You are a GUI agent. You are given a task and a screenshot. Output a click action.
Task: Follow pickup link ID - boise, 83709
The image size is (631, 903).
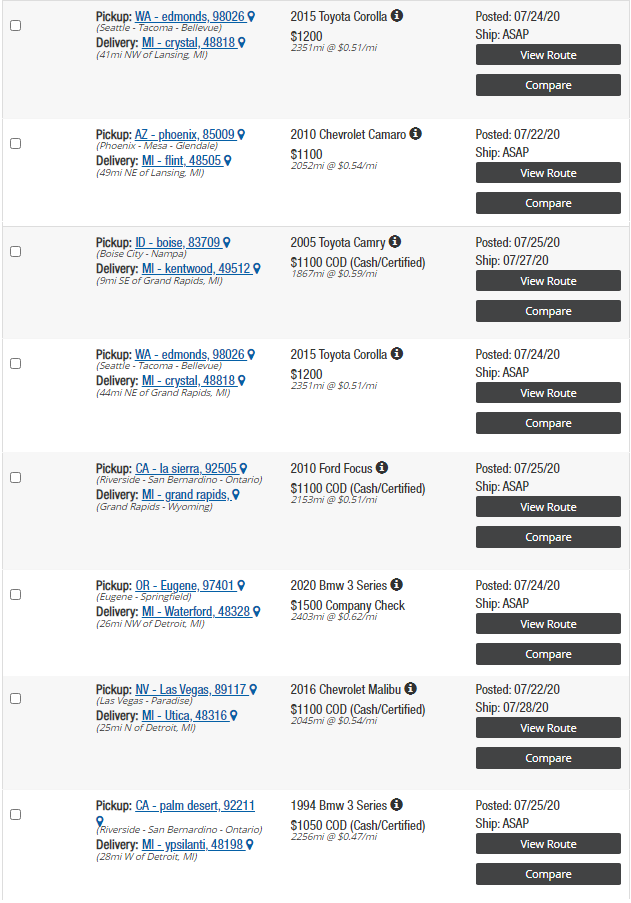[178, 242]
